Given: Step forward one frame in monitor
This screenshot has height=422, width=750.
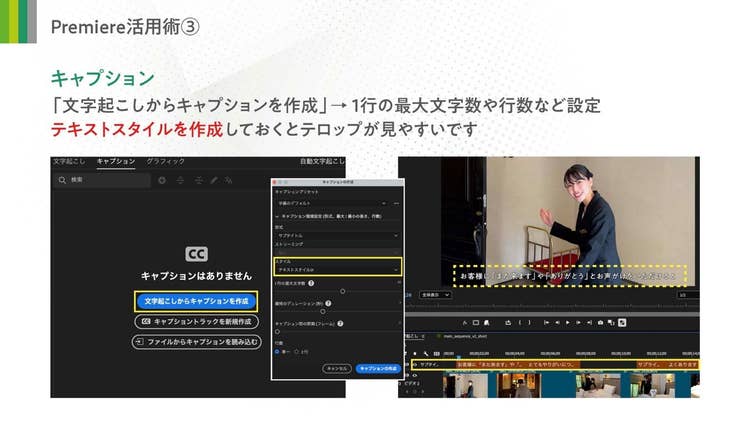Looking at the screenshot, I should click(x=578, y=323).
